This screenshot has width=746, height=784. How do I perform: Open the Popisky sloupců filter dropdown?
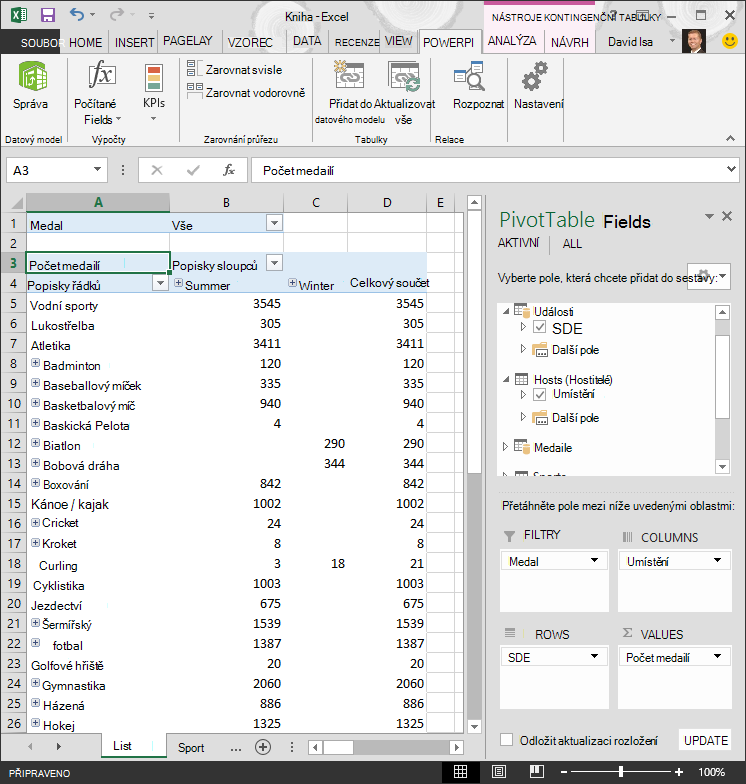click(x=274, y=263)
